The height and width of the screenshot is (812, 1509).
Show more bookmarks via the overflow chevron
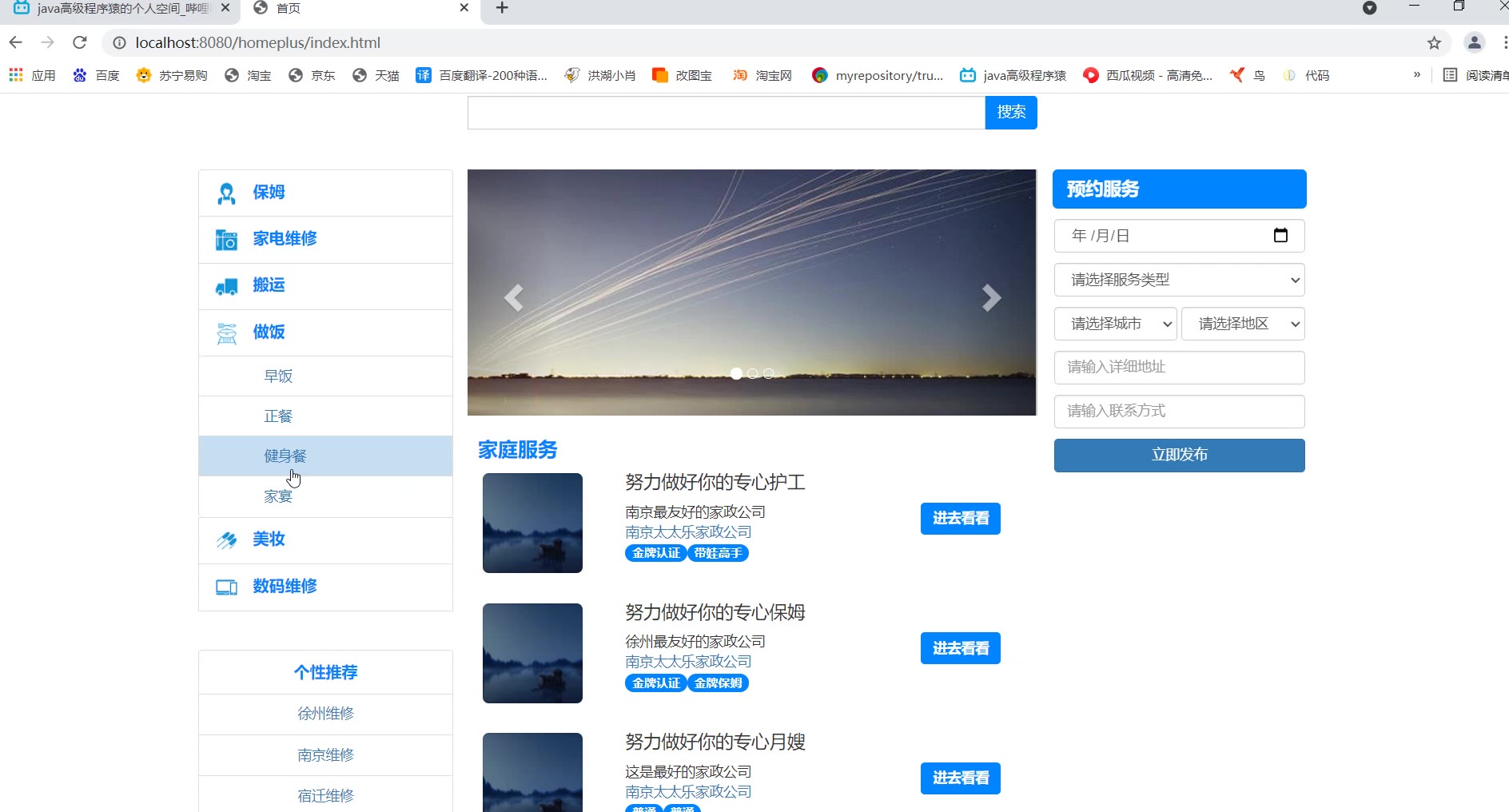point(1417,74)
